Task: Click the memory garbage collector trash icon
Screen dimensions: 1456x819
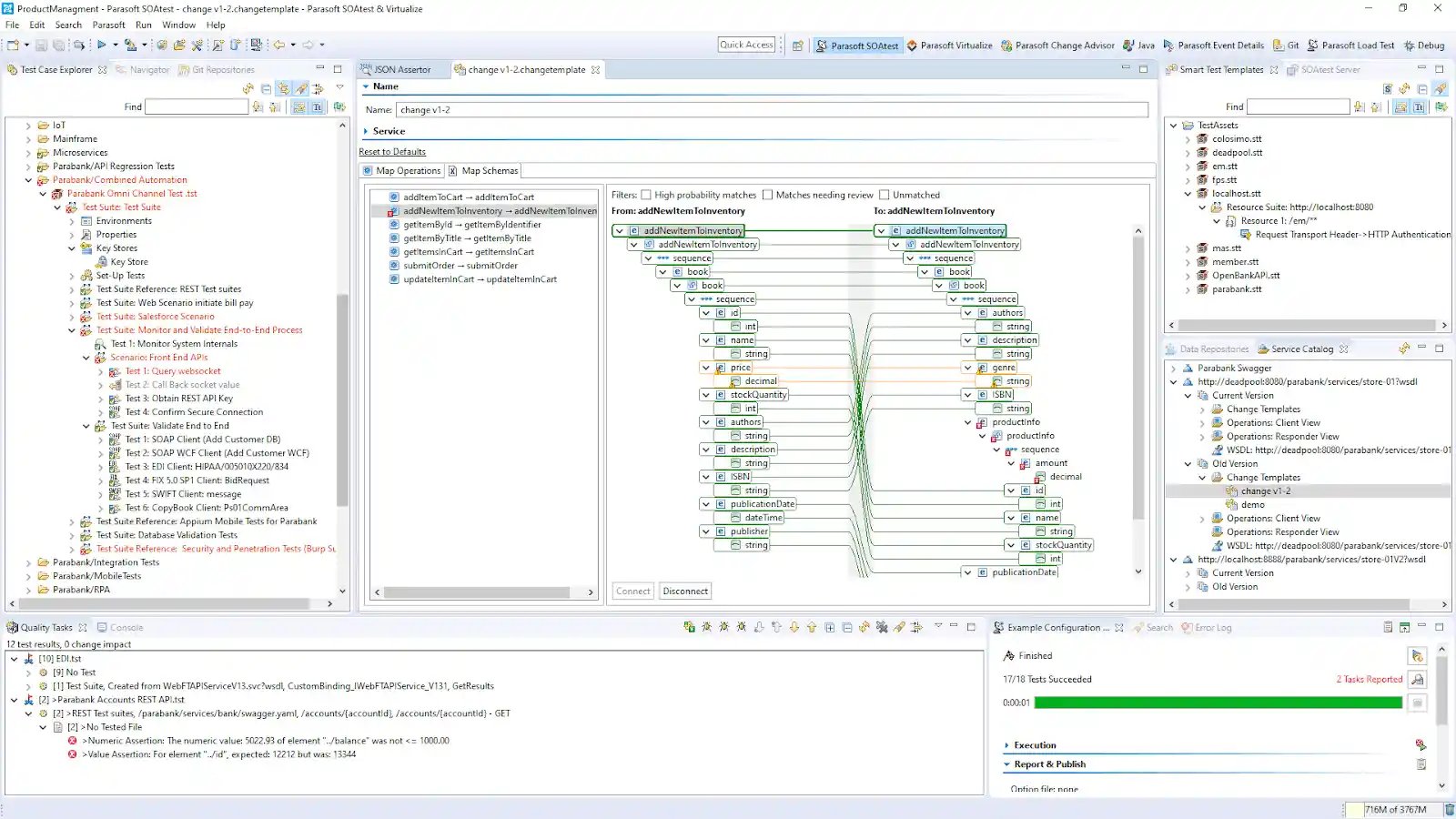Action: coord(1449,809)
